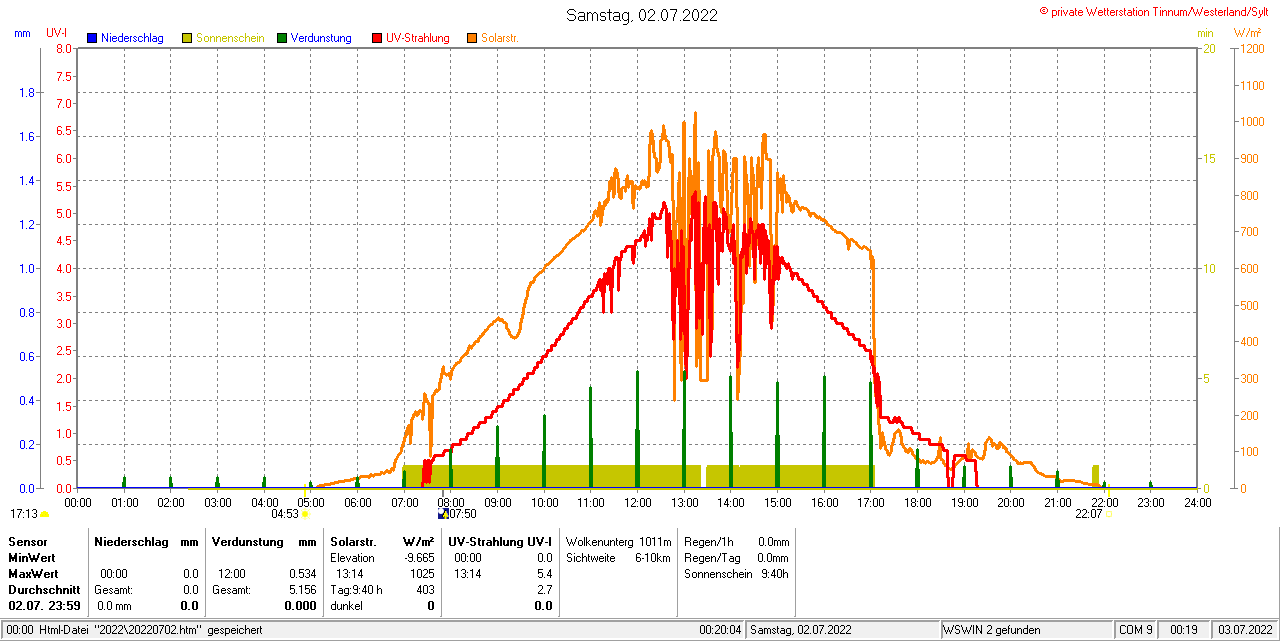This screenshot has width=1280, height=641.
Task: Click the 03.07.2022 status bar field
Action: [1244, 630]
